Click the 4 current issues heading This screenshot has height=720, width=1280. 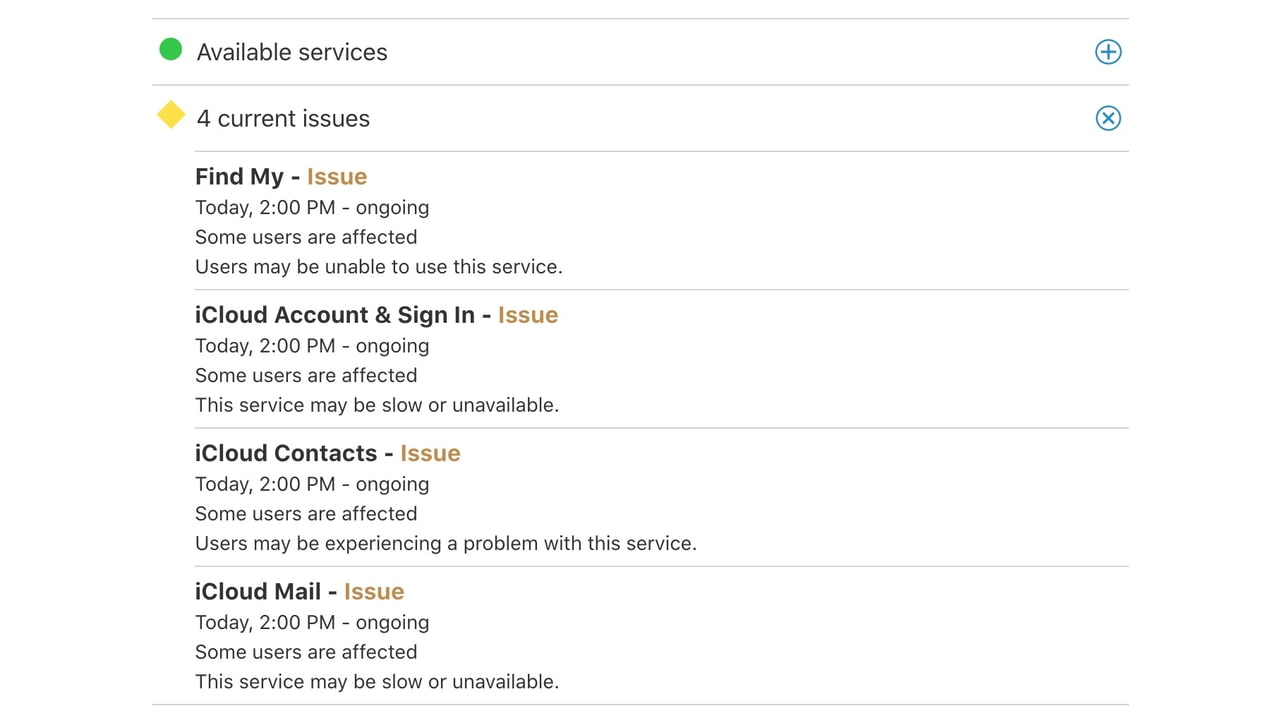coord(283,118)
